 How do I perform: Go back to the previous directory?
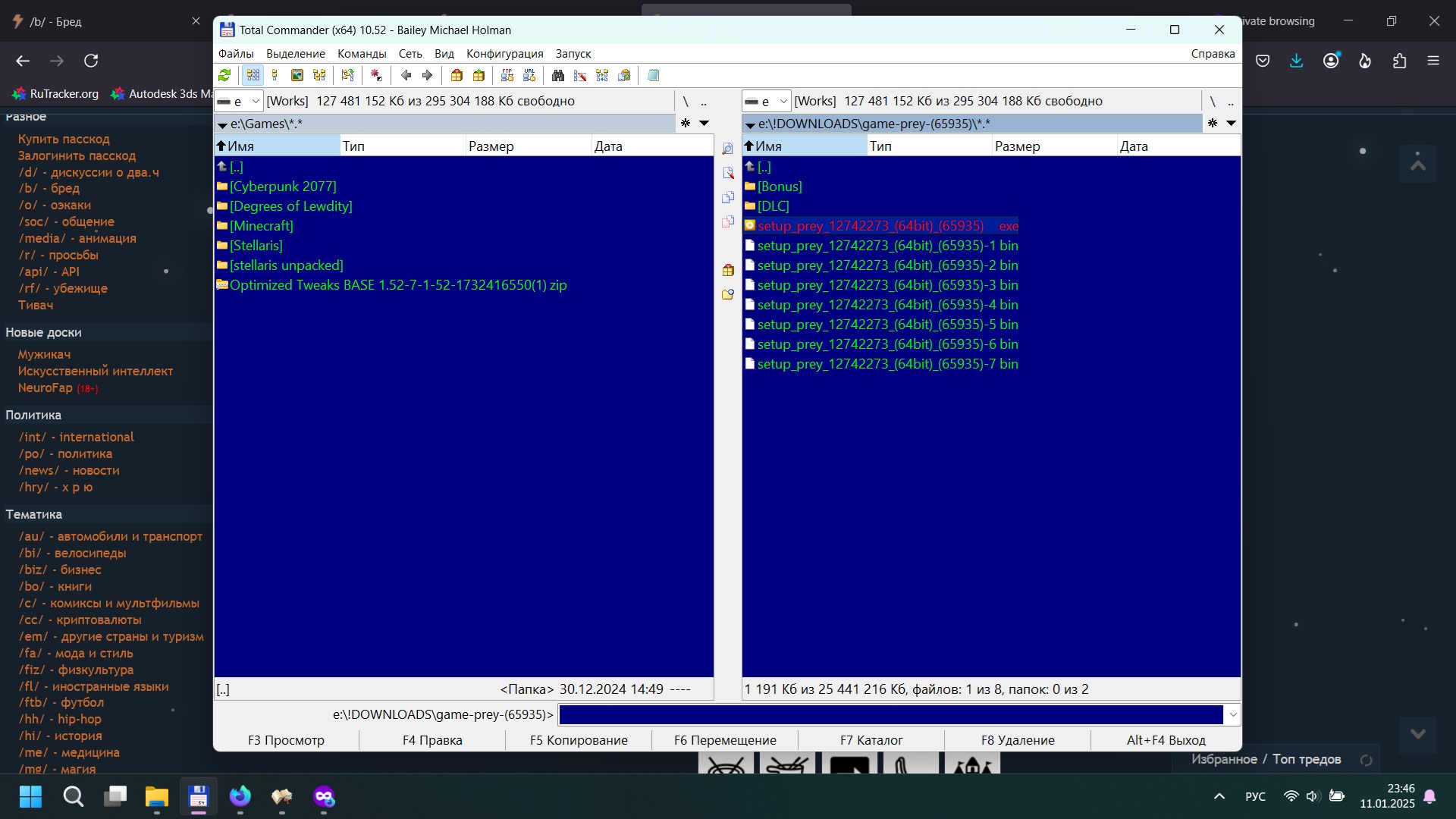pyautogui.click(x=406, y=75)
